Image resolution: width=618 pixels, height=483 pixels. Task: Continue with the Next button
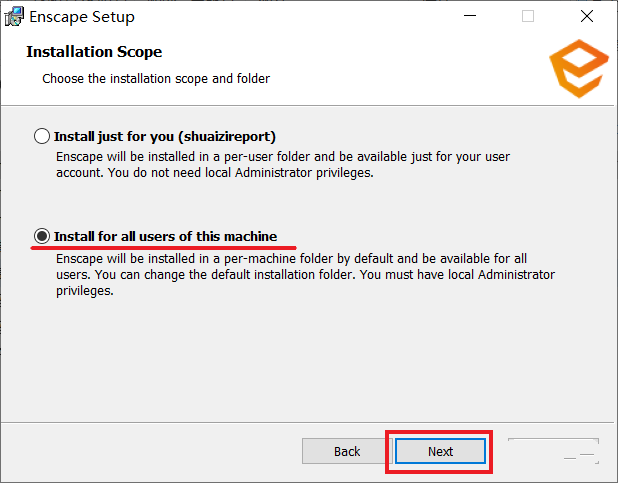[x=440, y=451]
